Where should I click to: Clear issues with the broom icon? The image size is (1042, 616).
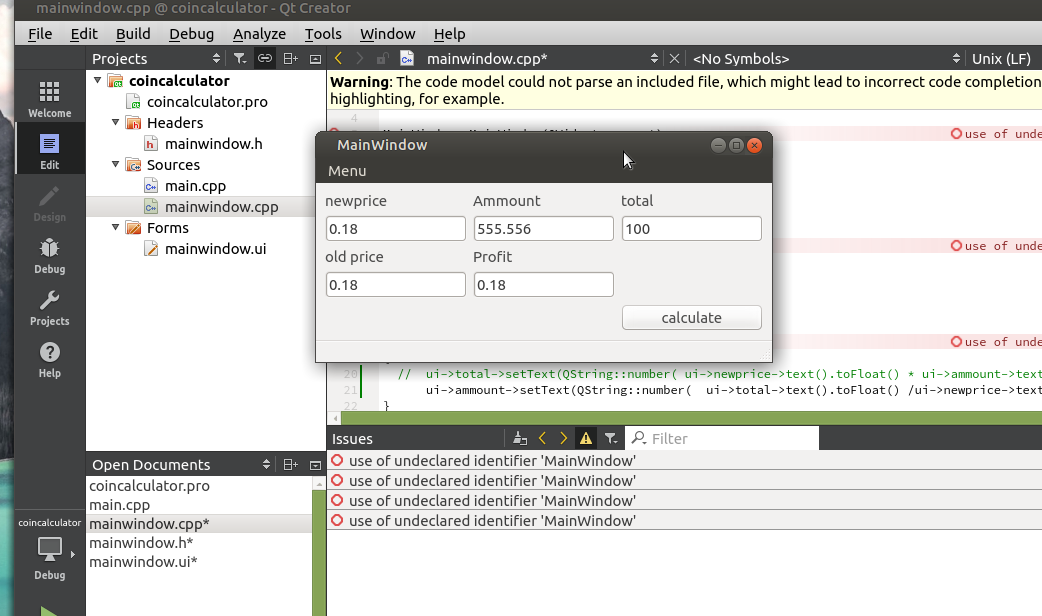pos(520,438)
